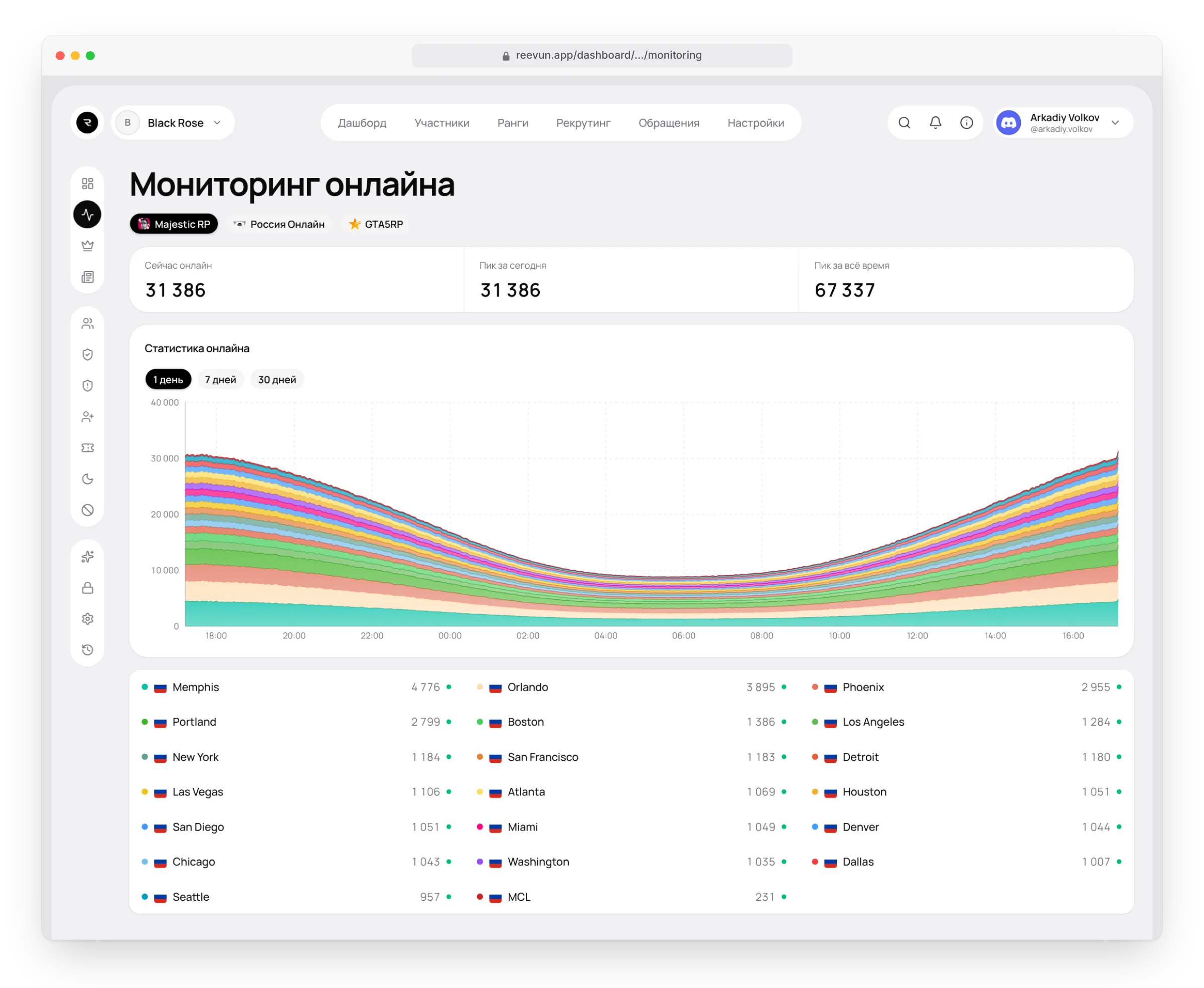Open notifications bell icon
Screen dimensions: 1204x988
[935, 122]
